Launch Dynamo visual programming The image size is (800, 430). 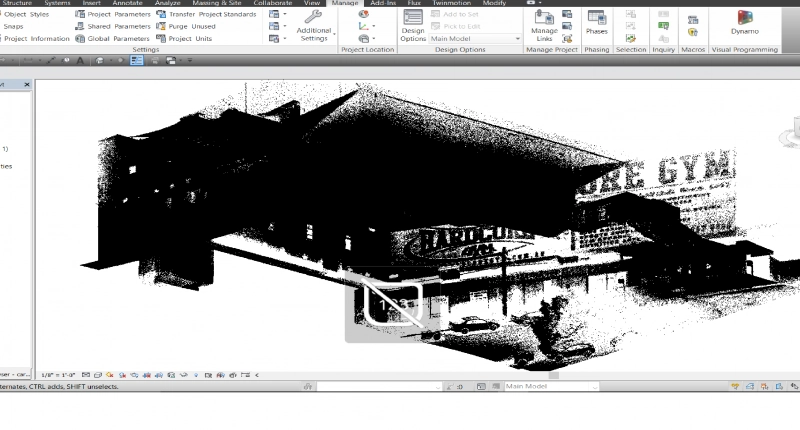744,23
